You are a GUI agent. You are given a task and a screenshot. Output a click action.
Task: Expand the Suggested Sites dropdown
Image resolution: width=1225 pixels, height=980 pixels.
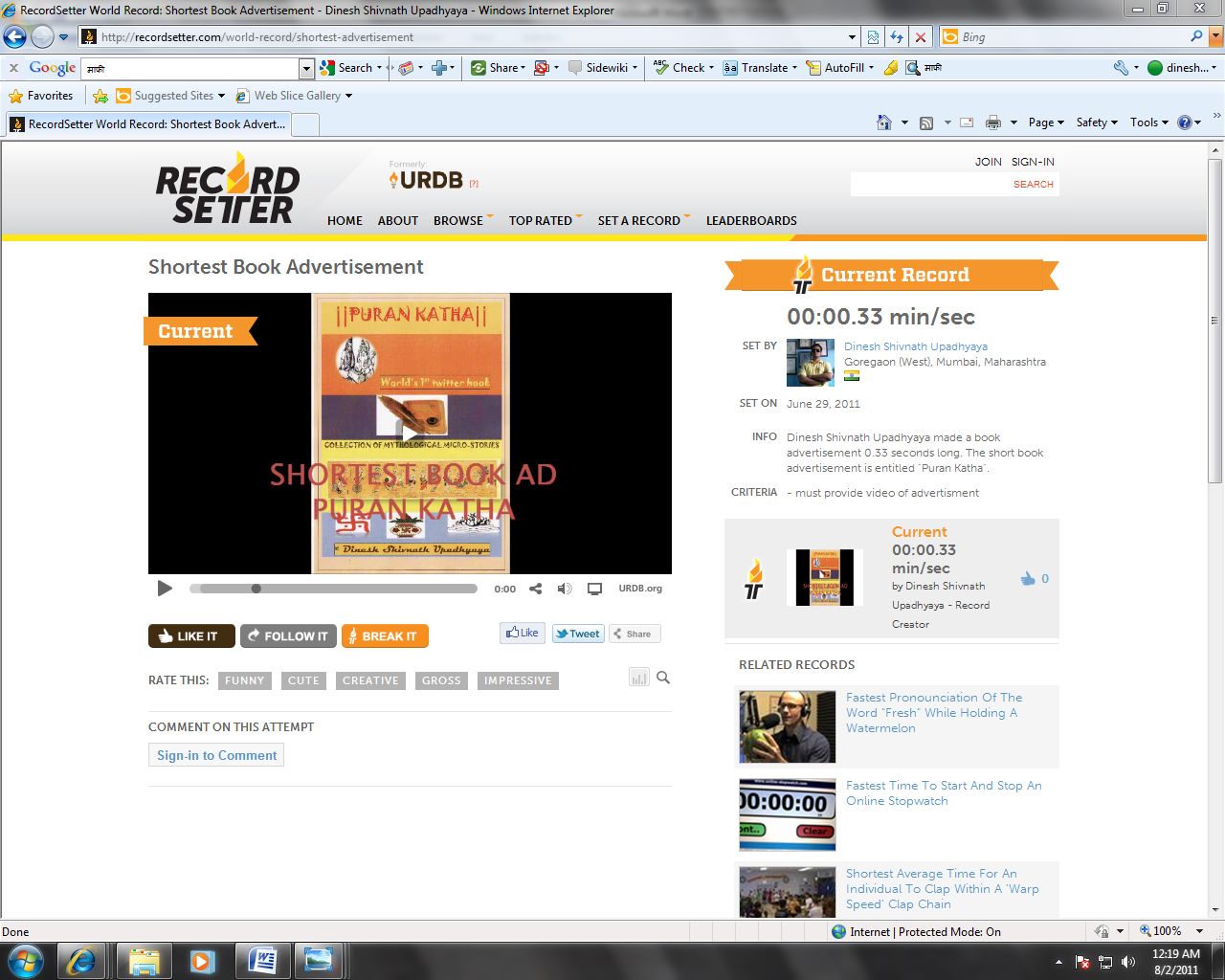[x=221, y=96]
